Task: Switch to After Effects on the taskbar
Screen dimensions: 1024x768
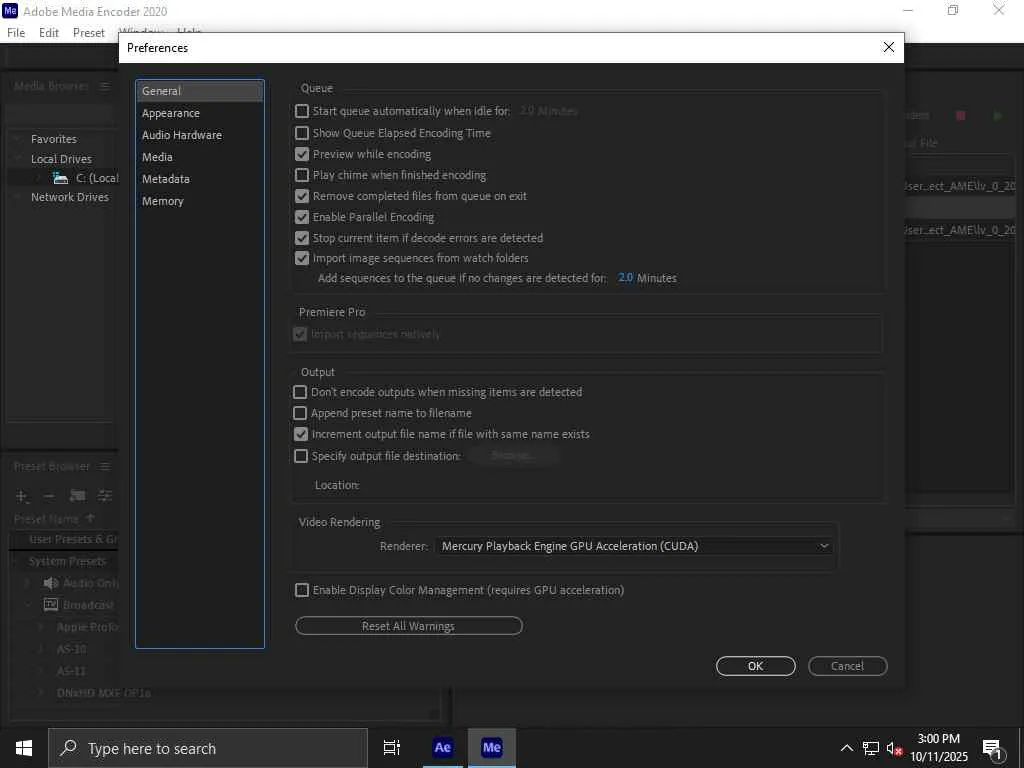Action: [442, 748]
